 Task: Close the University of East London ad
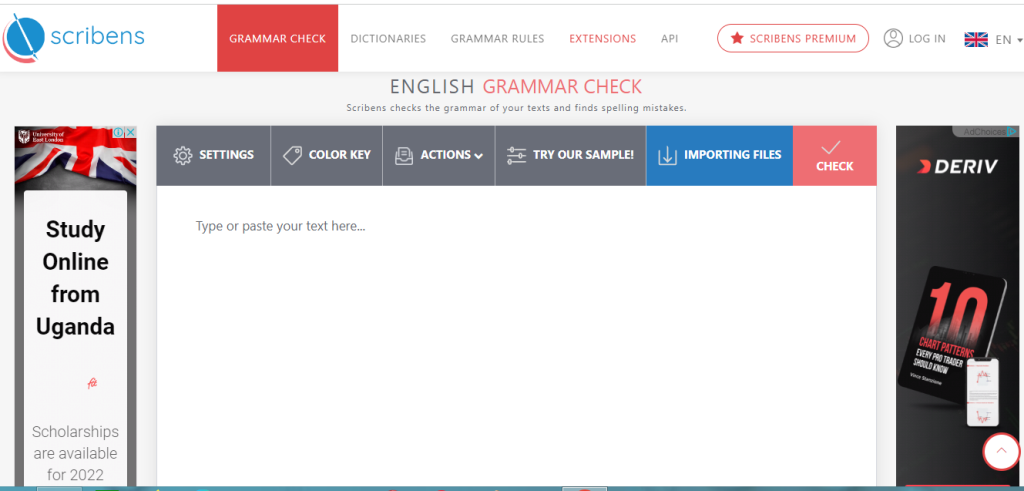pos(131,133)
